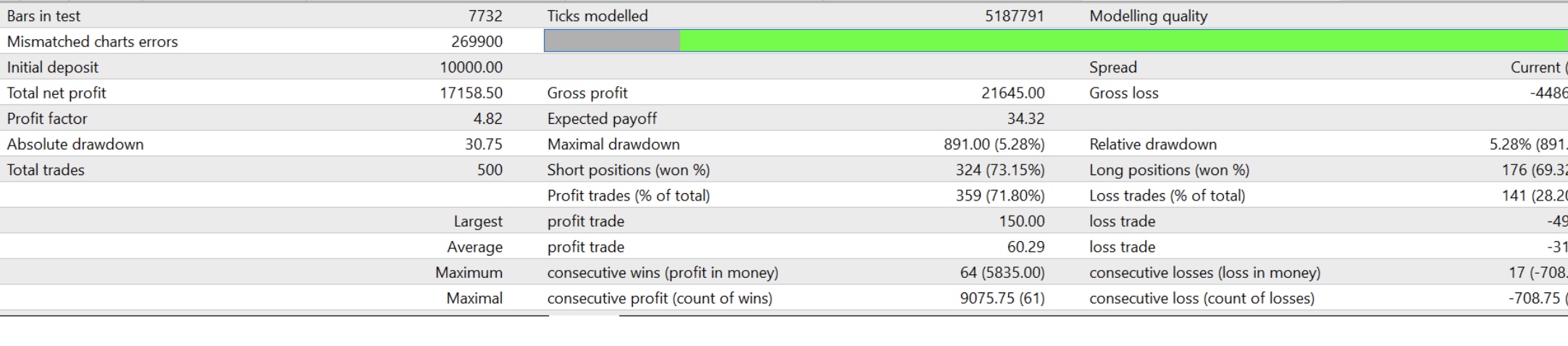Viewport: 1568px width, 346px height.
Task: Select Mismatched charts errors value 269900
Action: 477,41
